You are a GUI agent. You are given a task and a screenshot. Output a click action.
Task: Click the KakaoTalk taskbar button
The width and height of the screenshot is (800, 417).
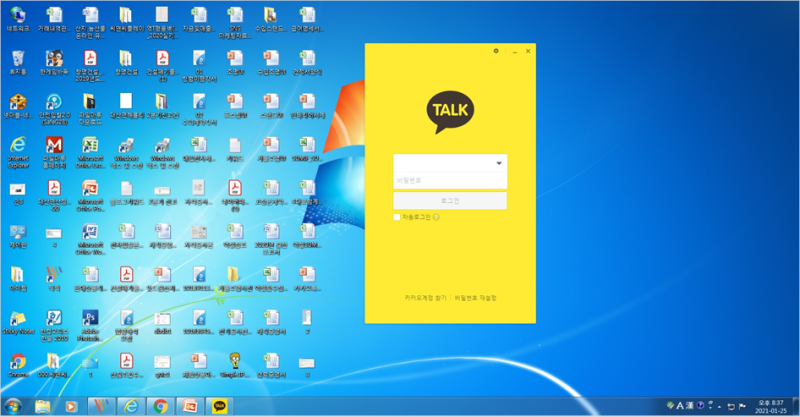click(x=220, y=406)
